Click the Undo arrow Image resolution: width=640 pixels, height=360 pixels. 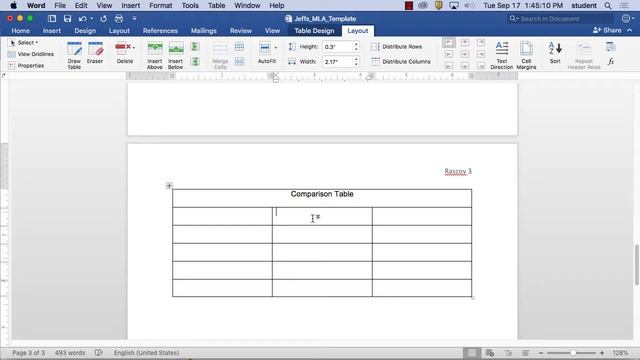click(x=82, y=18)
